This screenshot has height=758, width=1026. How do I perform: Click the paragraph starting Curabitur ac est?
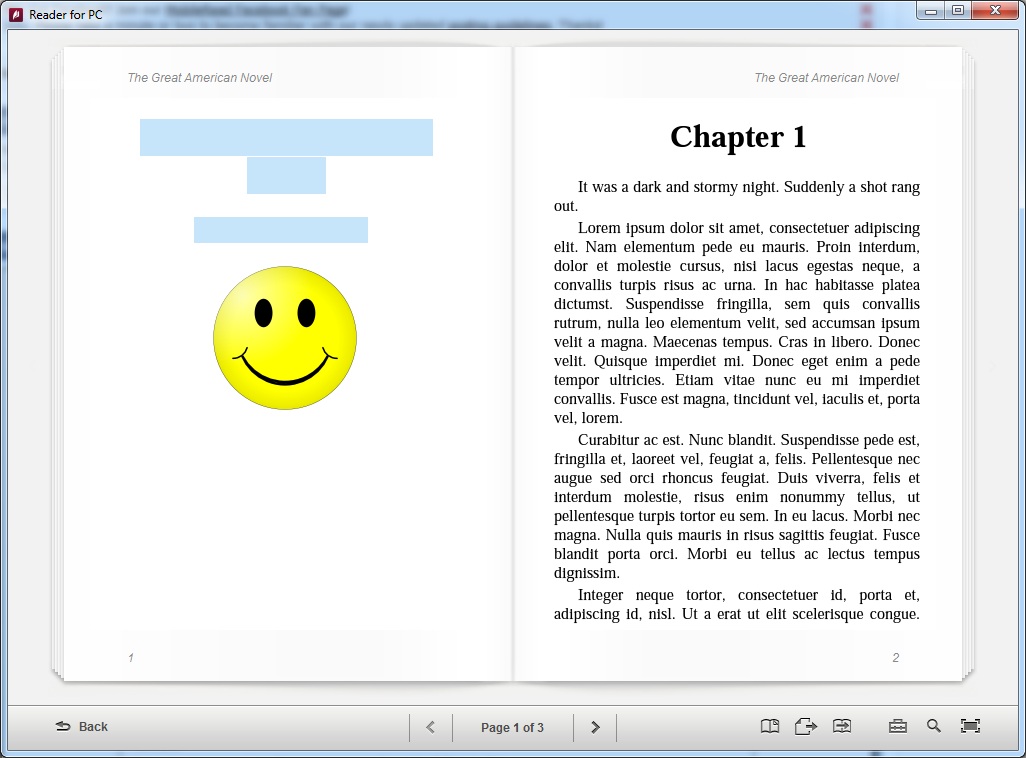pos(737,506)
